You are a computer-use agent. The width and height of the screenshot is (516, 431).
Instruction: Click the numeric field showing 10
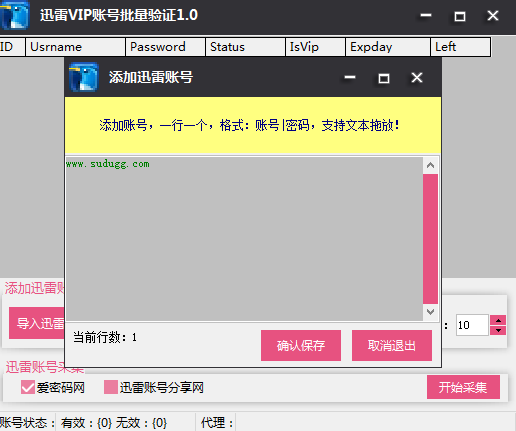tap(472, 325)
